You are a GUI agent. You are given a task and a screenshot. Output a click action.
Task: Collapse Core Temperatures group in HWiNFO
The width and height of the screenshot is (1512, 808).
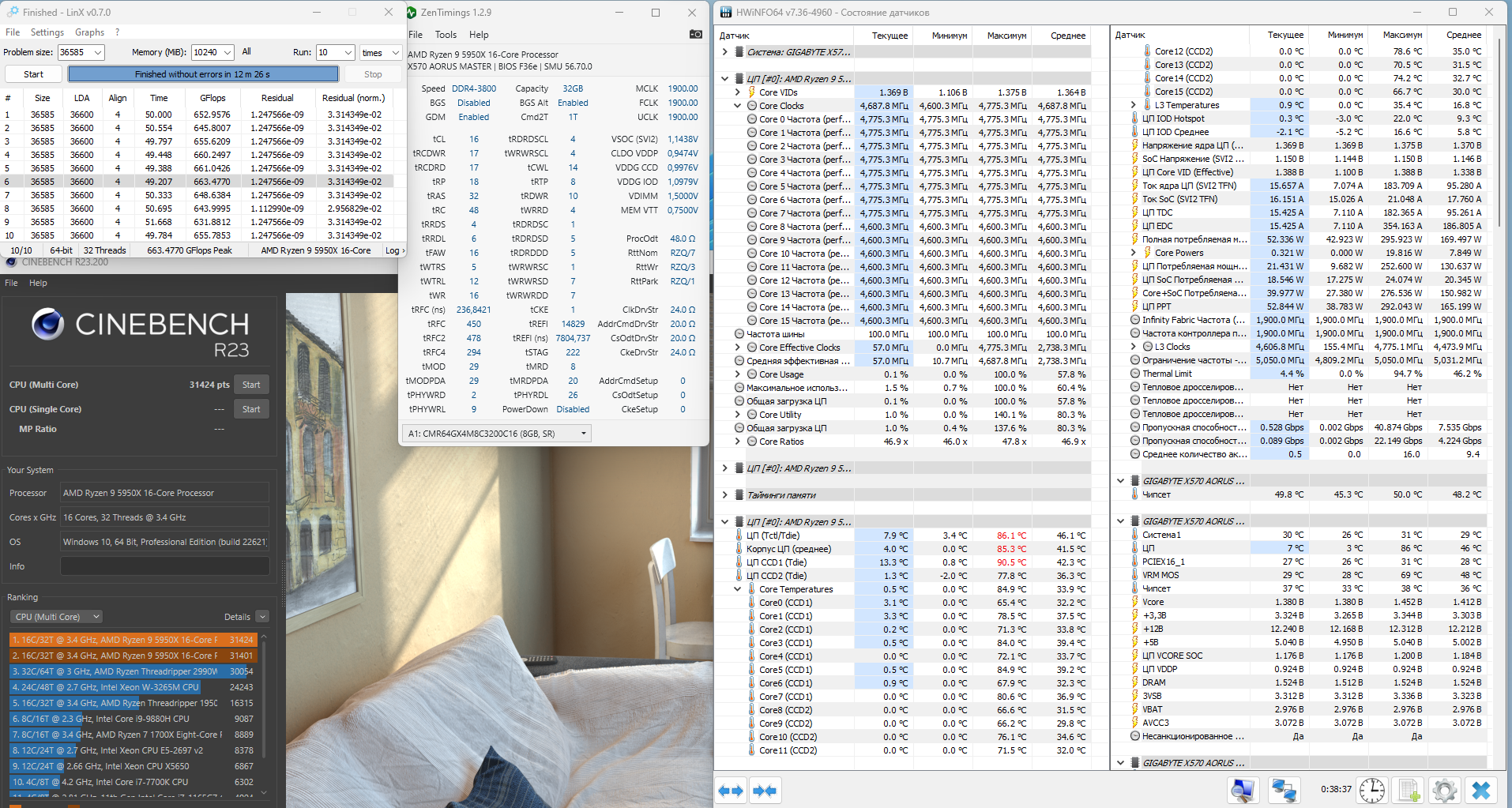pos(737,589)
